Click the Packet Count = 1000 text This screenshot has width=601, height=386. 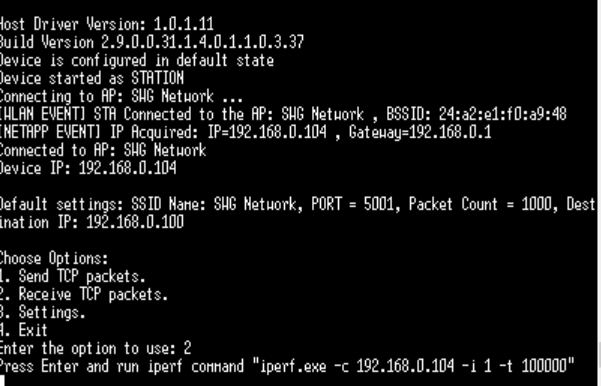click(x=481, y=204)
